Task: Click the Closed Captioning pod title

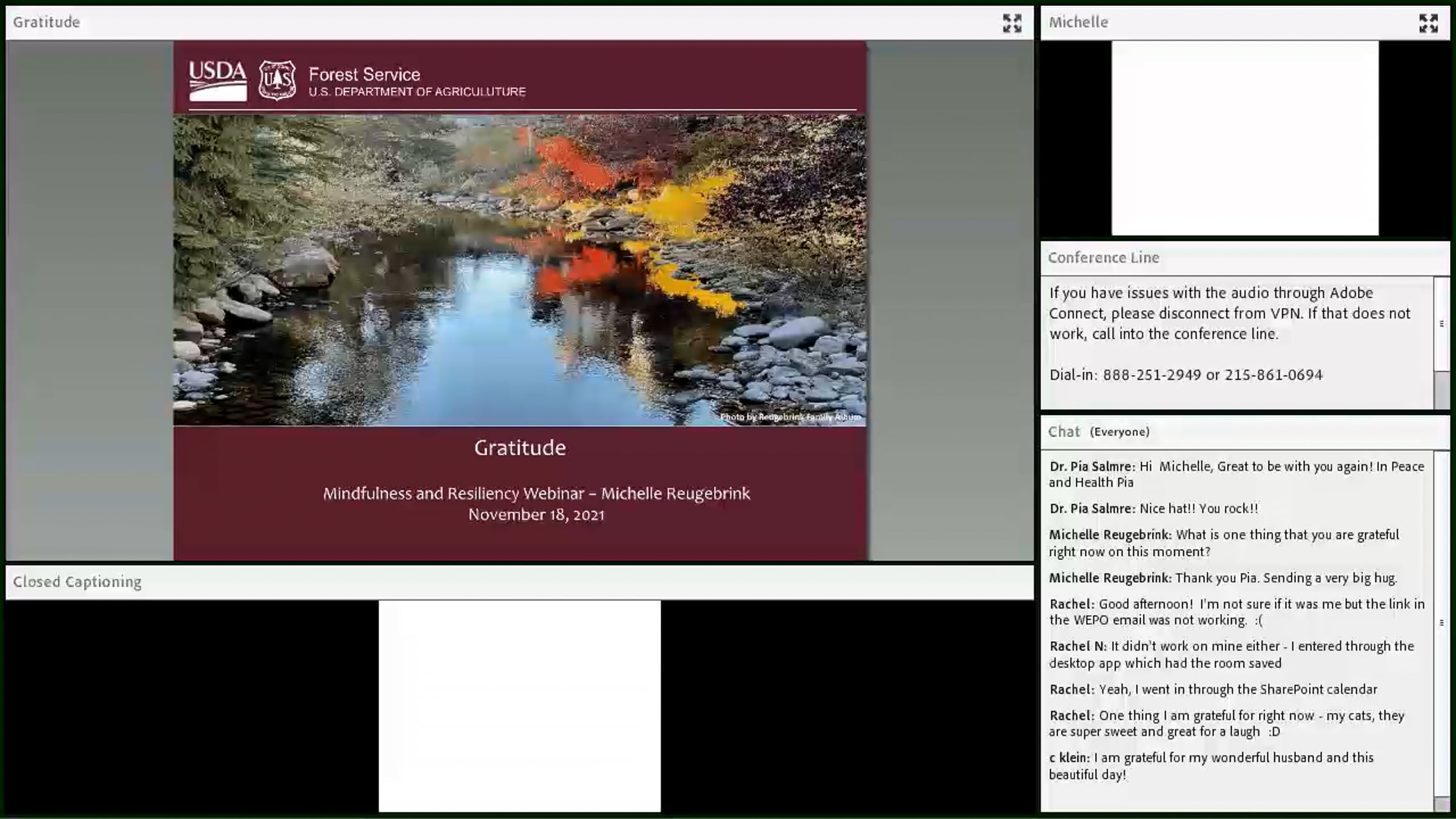Action: pyautogui.click(x=77, y=582)
